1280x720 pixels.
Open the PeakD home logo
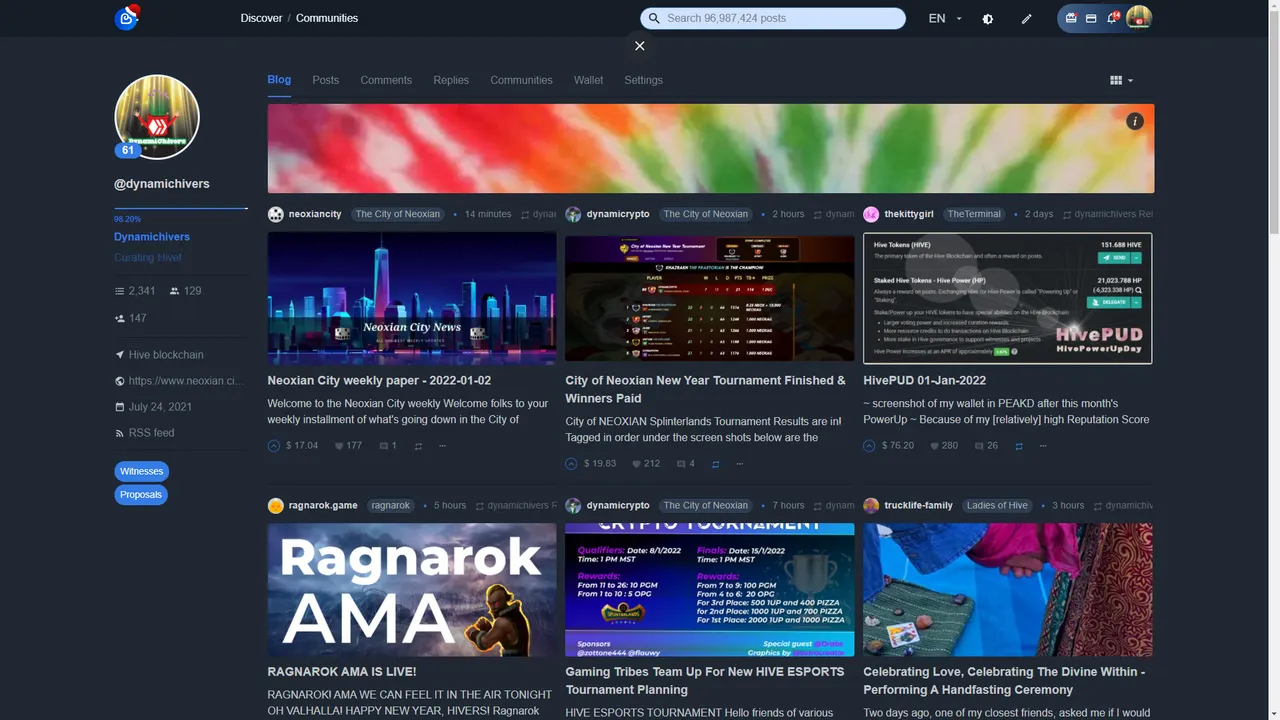pos(127,17)
